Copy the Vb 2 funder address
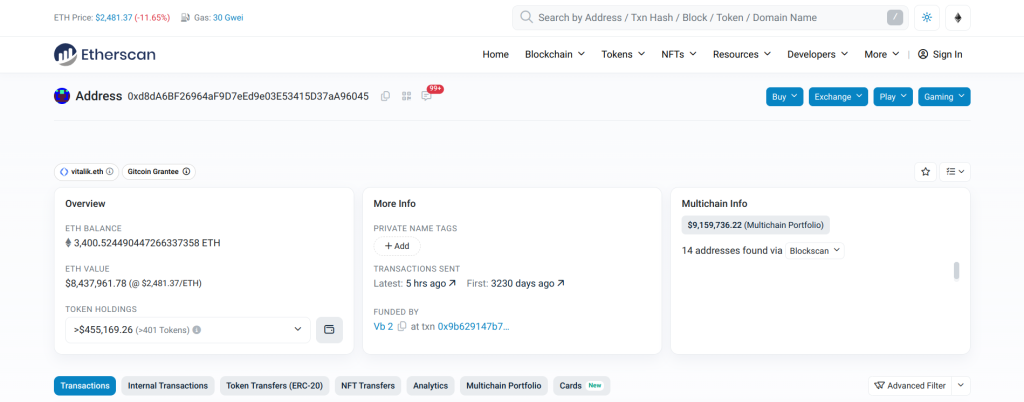The image size is (1024, 402). (x=402, y=326)
